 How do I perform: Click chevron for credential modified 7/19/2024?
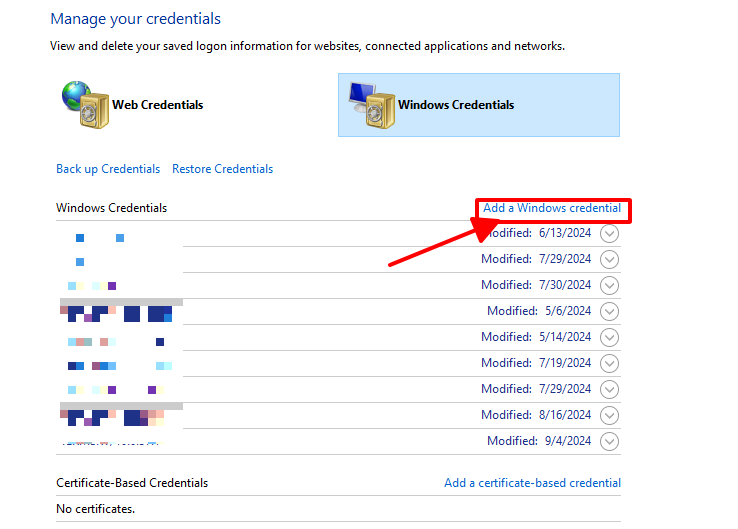coord(609,363)
